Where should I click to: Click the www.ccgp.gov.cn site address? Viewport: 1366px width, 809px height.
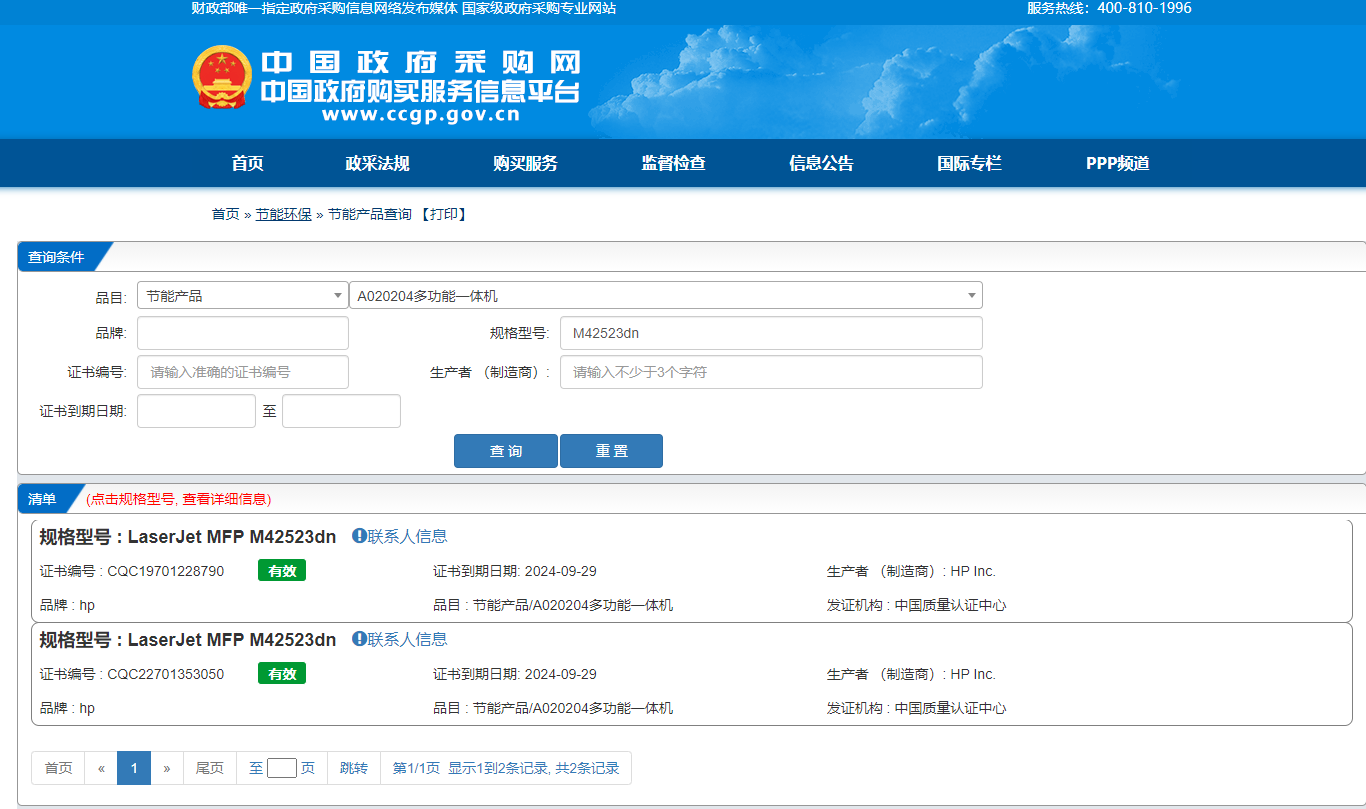421,115
